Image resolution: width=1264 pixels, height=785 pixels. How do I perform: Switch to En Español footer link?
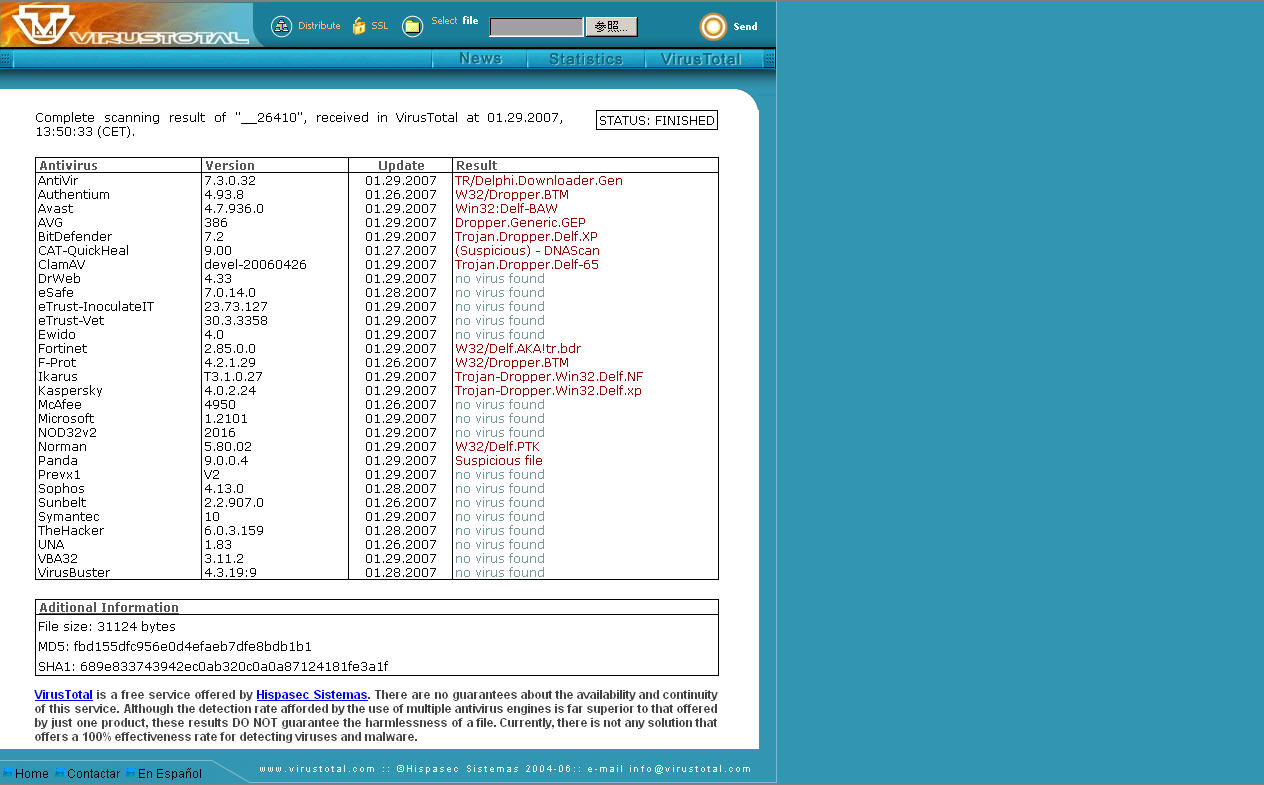click(x=170, y=773)
